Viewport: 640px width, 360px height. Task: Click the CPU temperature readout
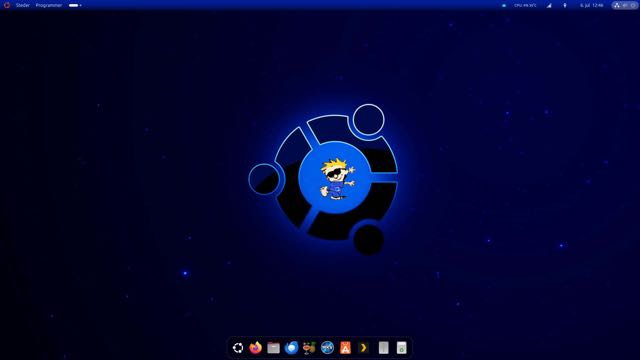click(x=525, y=5)
